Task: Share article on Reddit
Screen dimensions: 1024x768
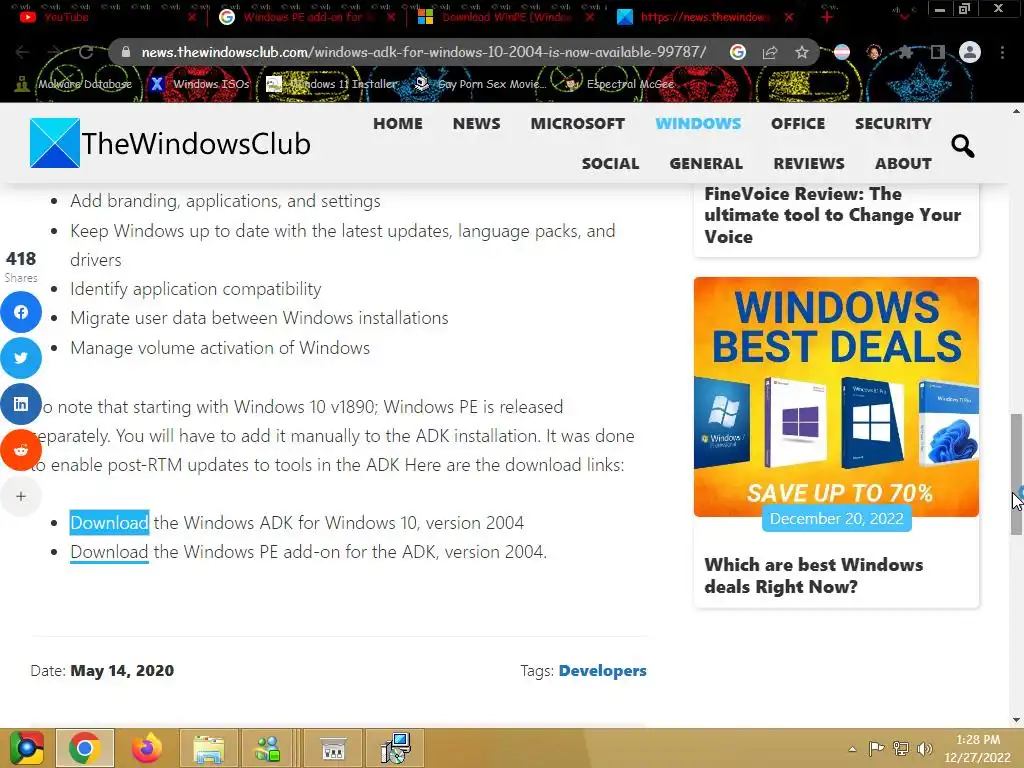Action: 21,450
